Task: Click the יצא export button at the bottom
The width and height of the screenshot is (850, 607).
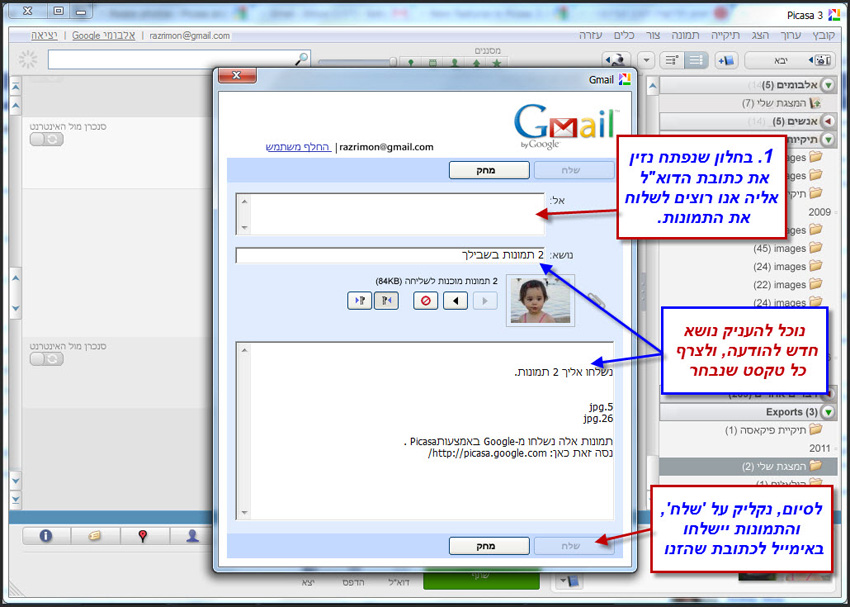Action: [308, 582]
